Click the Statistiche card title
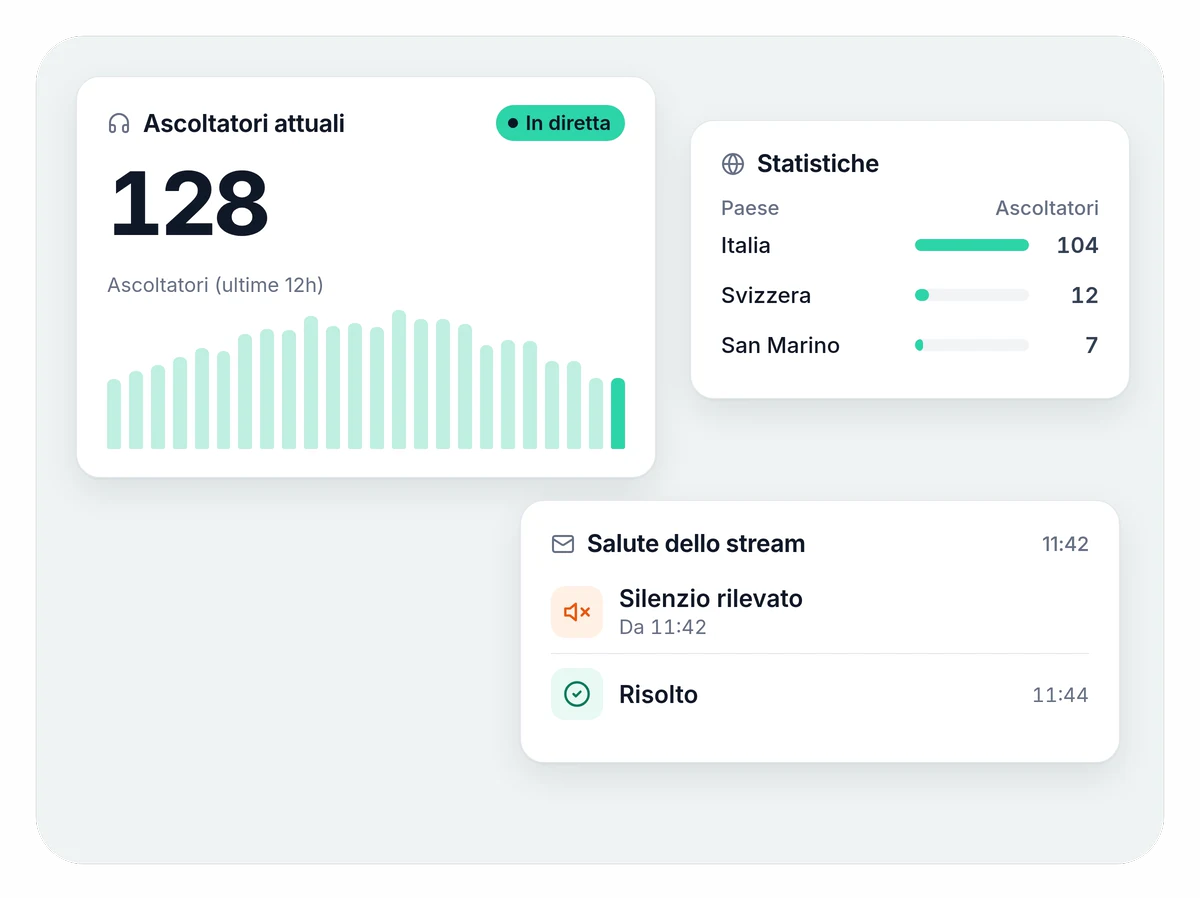 (818, 164)
